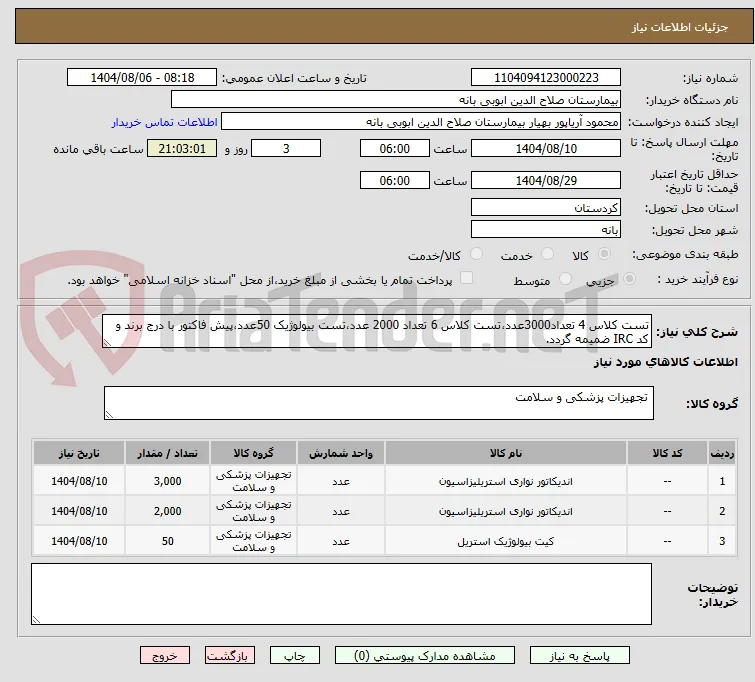Click the جزئیات اطلاعات نیاز page header
The width and height of the screenshot is (755, 682).
tap(679, 27)
